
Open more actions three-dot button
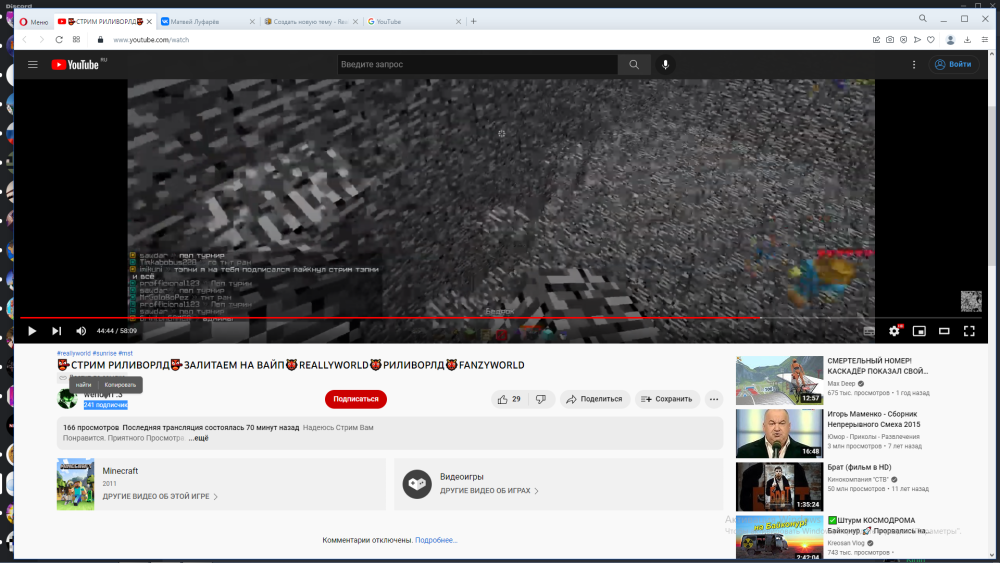coord(714,399)
